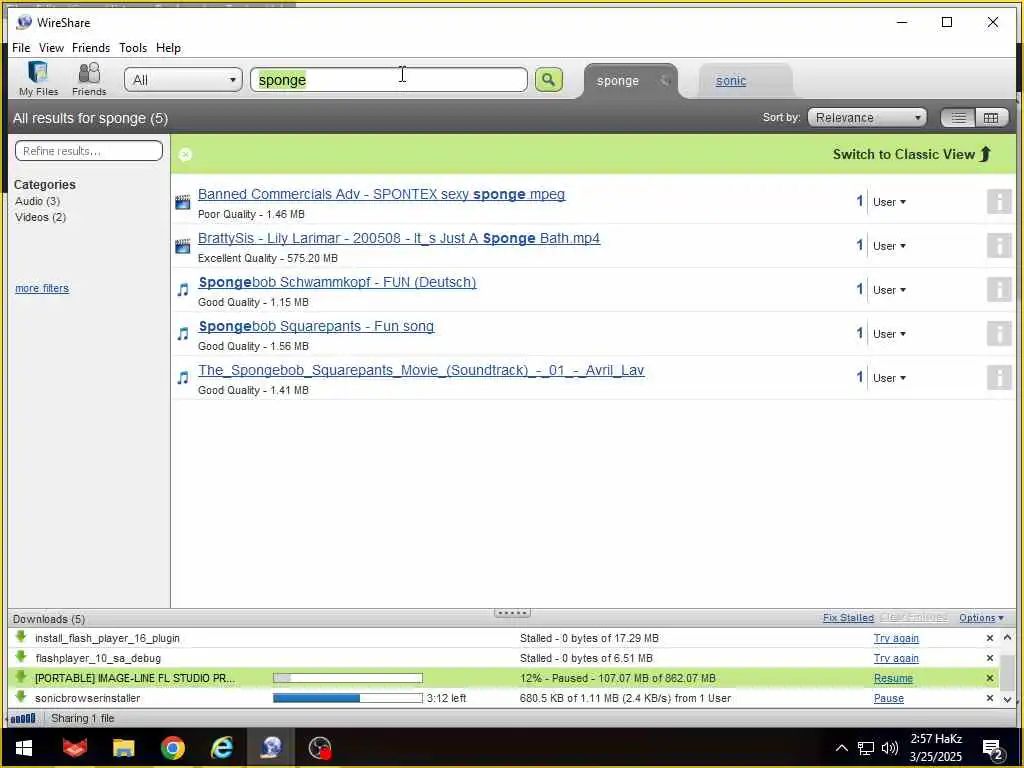
Task: Open the Friends menu
Action: [91, 48]
